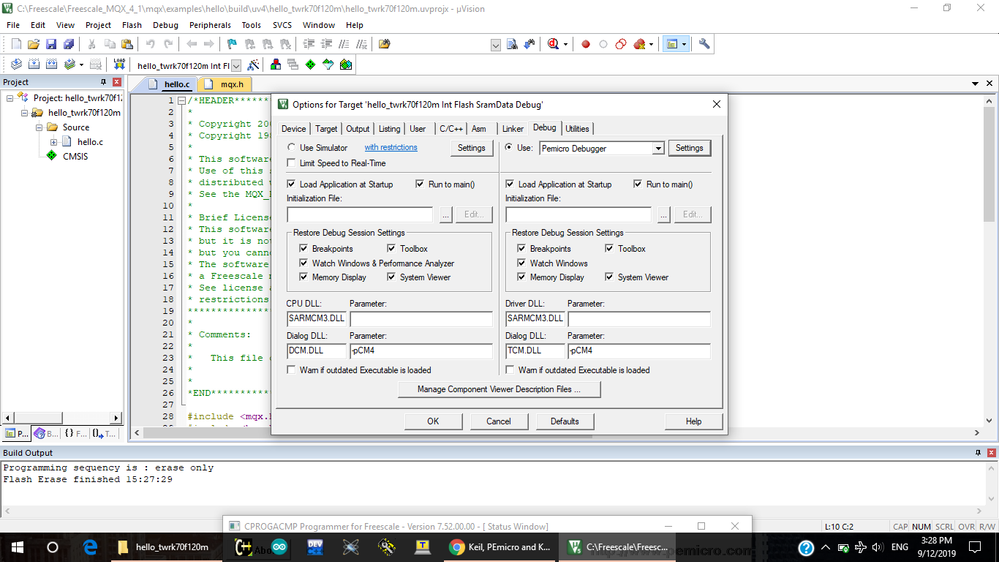This screenshot has width=999, height=562.
Task: Toggle hardware-side Memory Display checkbox
Action: (522, 277)
